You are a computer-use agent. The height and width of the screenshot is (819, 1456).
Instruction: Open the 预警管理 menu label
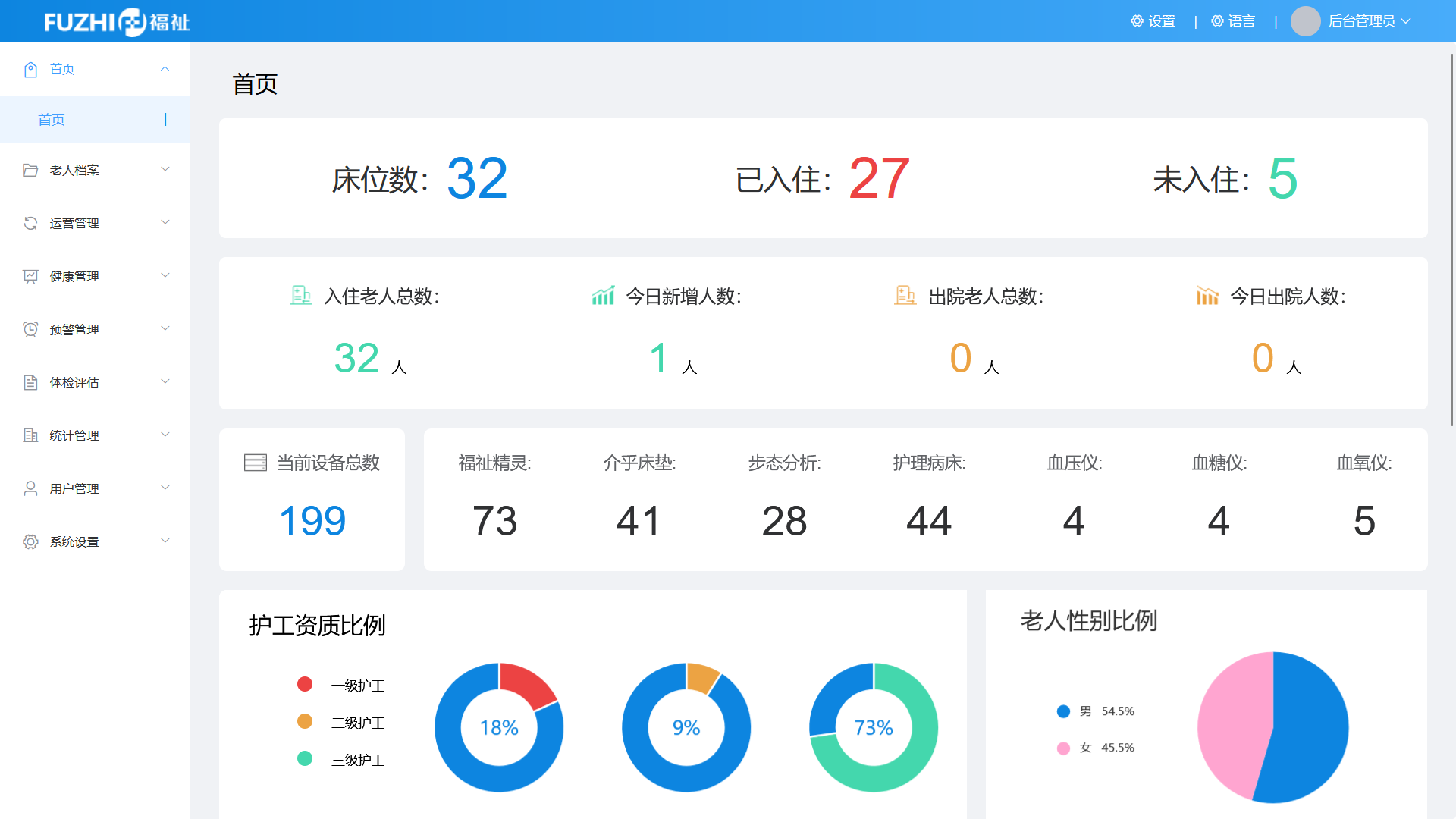click(74, 329)
